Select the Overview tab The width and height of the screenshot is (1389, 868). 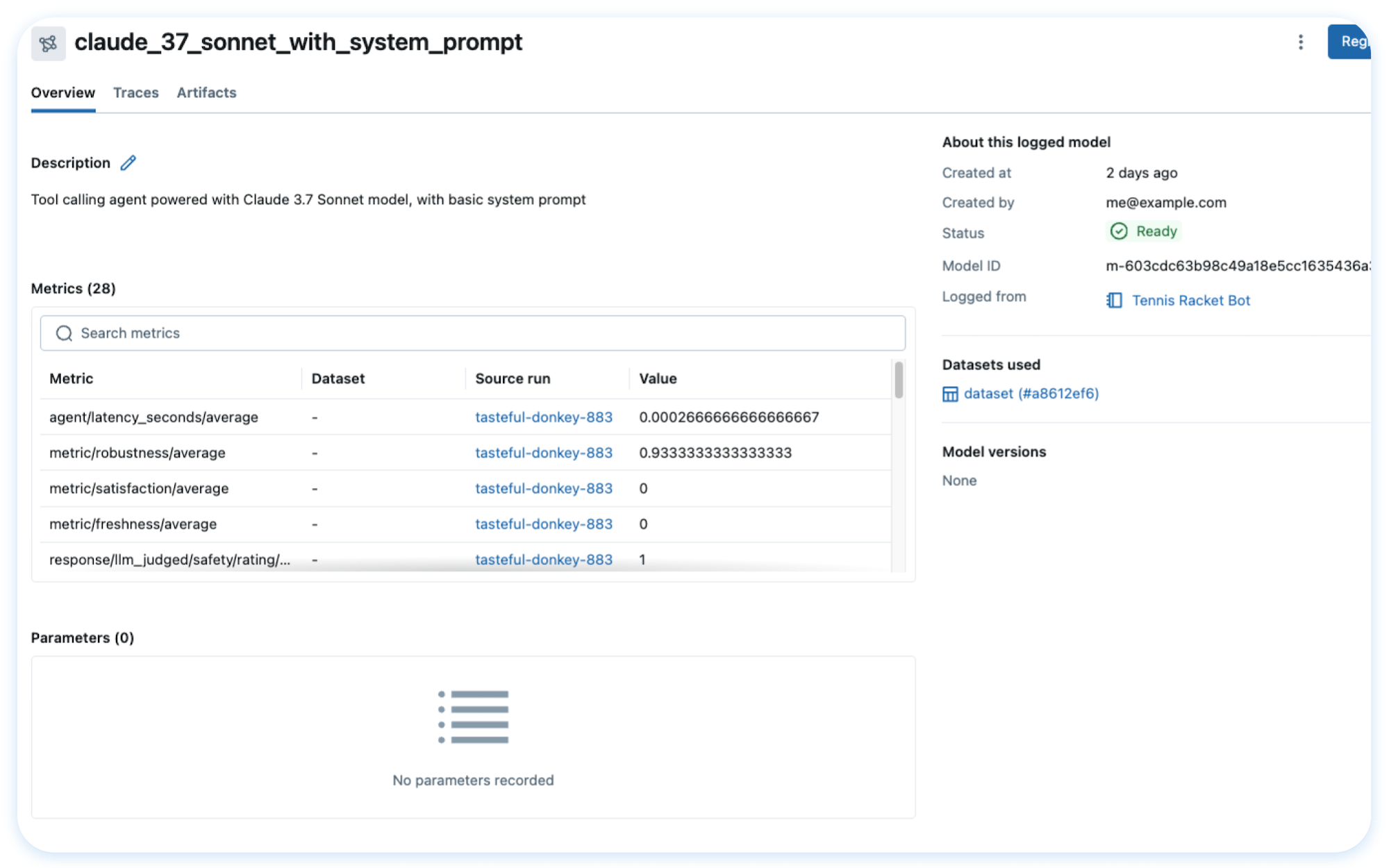tap(63, 92)
